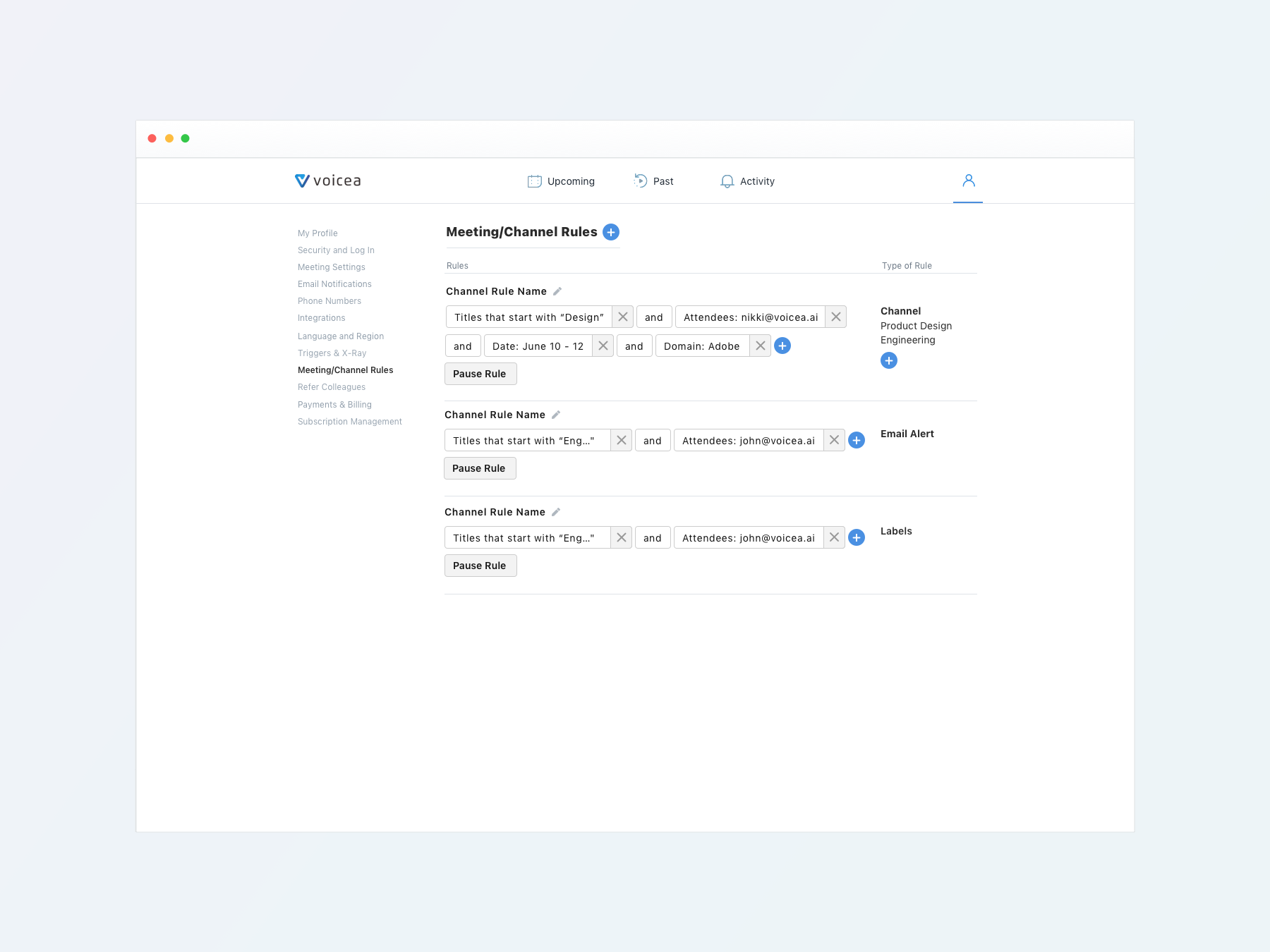This screenshot has height=952, width=1270.
Task: Click the plus icon beside Meeting/Channel Rules heading
Action: (611, 232)
